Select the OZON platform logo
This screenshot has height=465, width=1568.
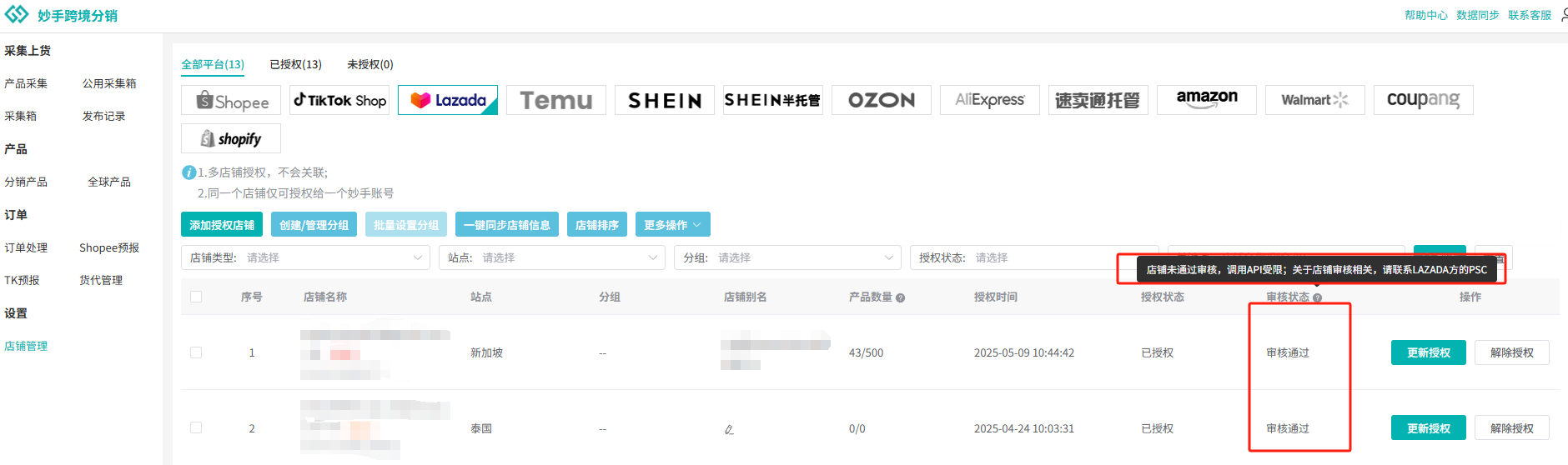pos(882,101)
